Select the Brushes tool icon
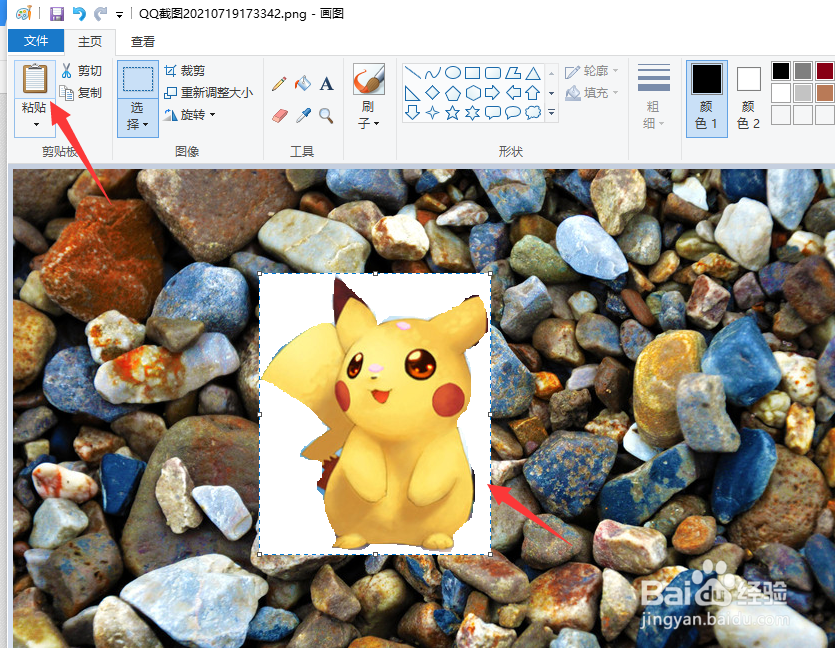835x648 pixels. 369,79
